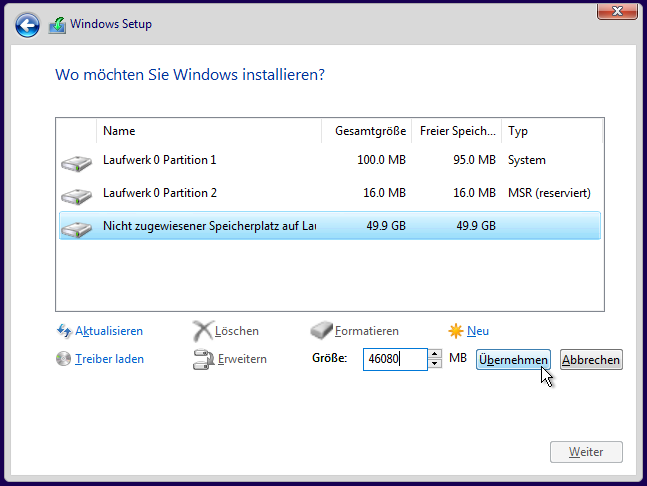This screenshot has height=486, width=647.
Task: Sort by the Typ column header
Action: pos(552,131)
